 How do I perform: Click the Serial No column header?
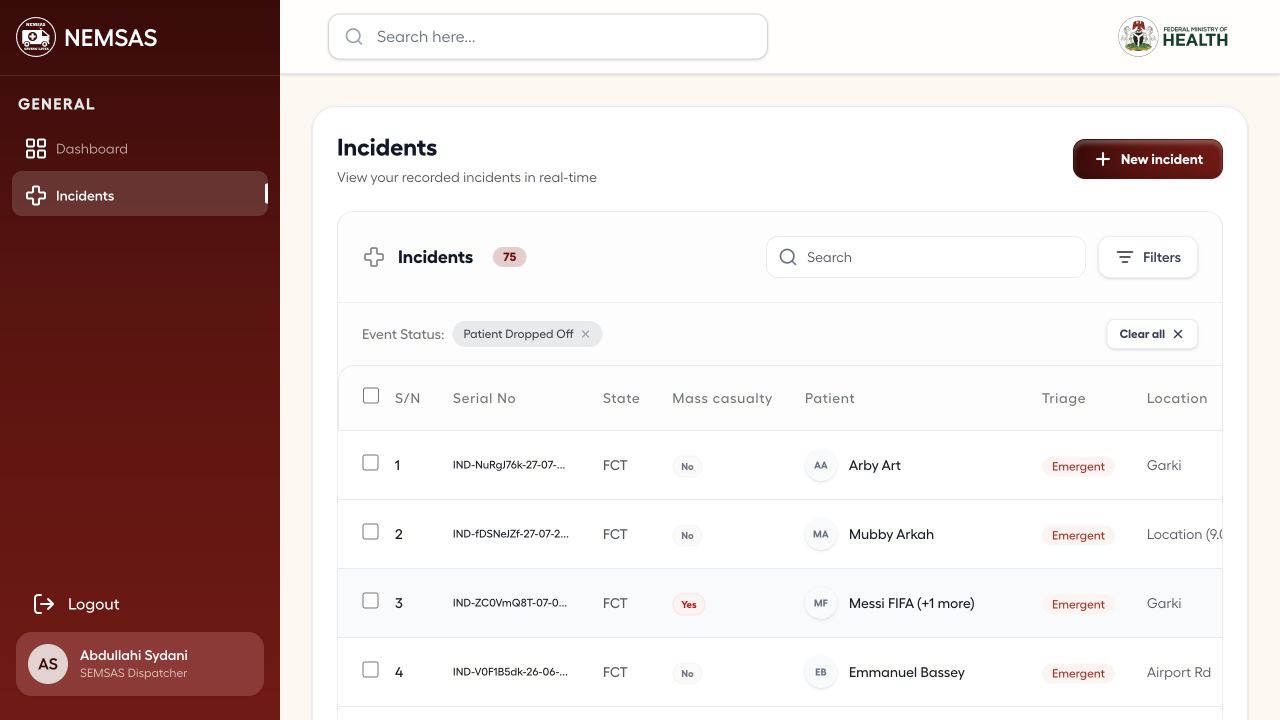point(484,398)
